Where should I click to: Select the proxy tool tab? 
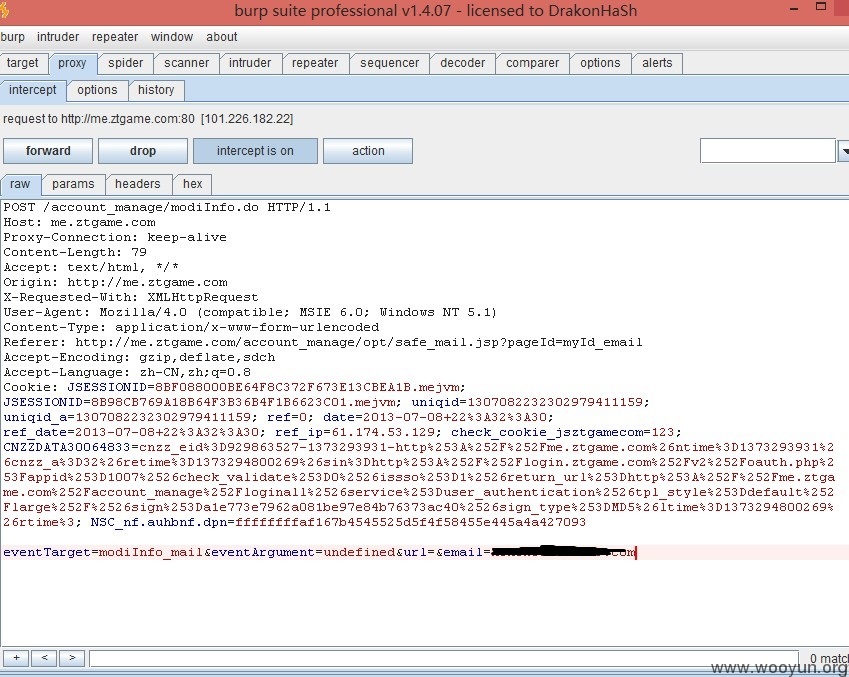pyautogui.click(x=72, y=63)
